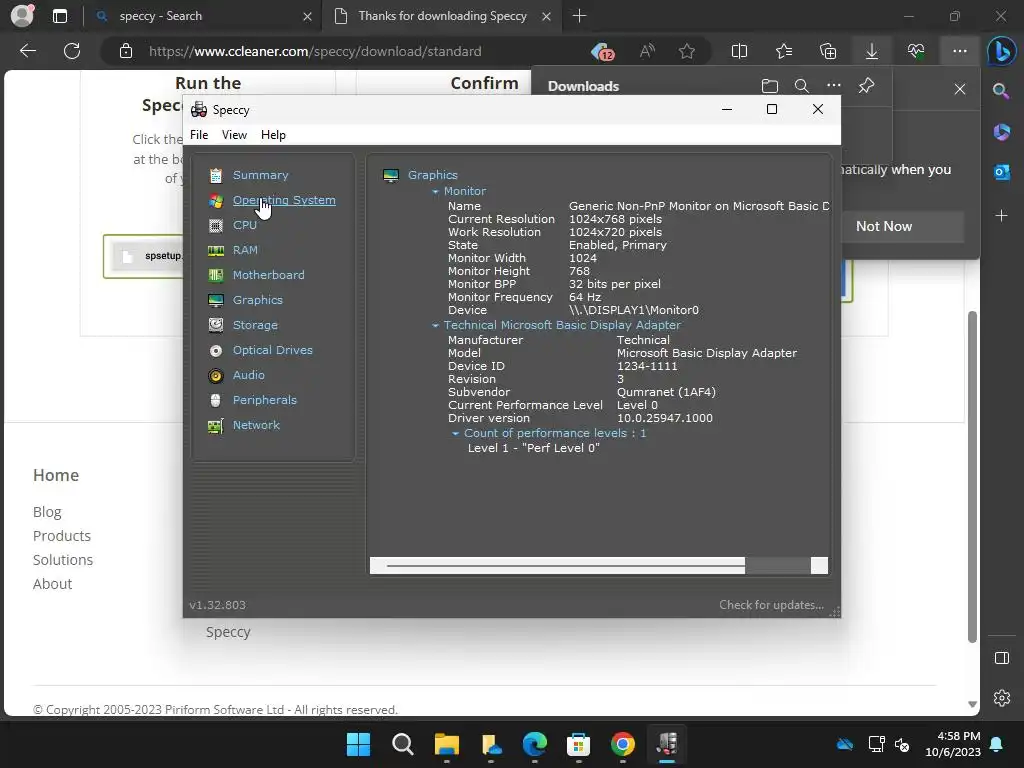Click Check for updates link

click(771, 605)
